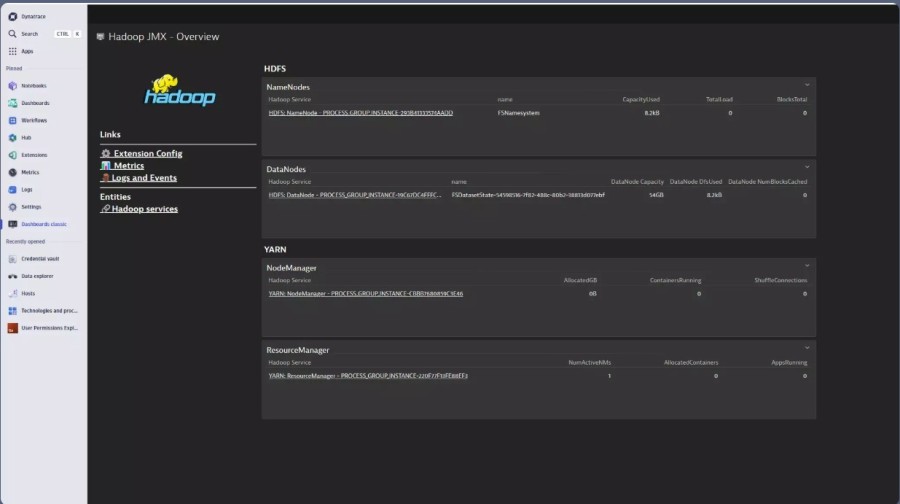This screenshot has height=504, width=900.
Task: Open Technologies and processes icon
Action: 13,311
